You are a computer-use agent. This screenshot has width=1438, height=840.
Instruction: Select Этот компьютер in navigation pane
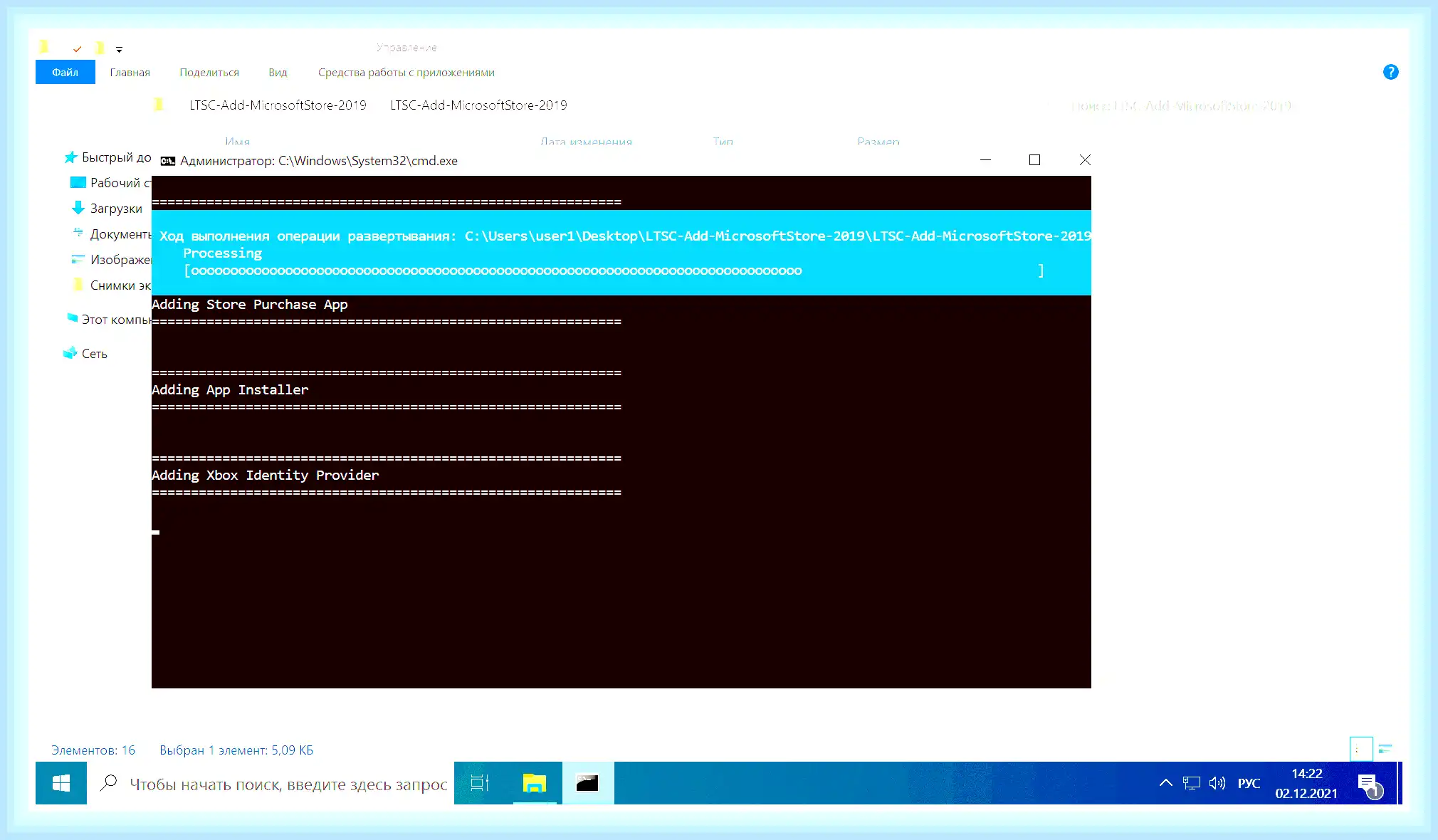[107, 320]
